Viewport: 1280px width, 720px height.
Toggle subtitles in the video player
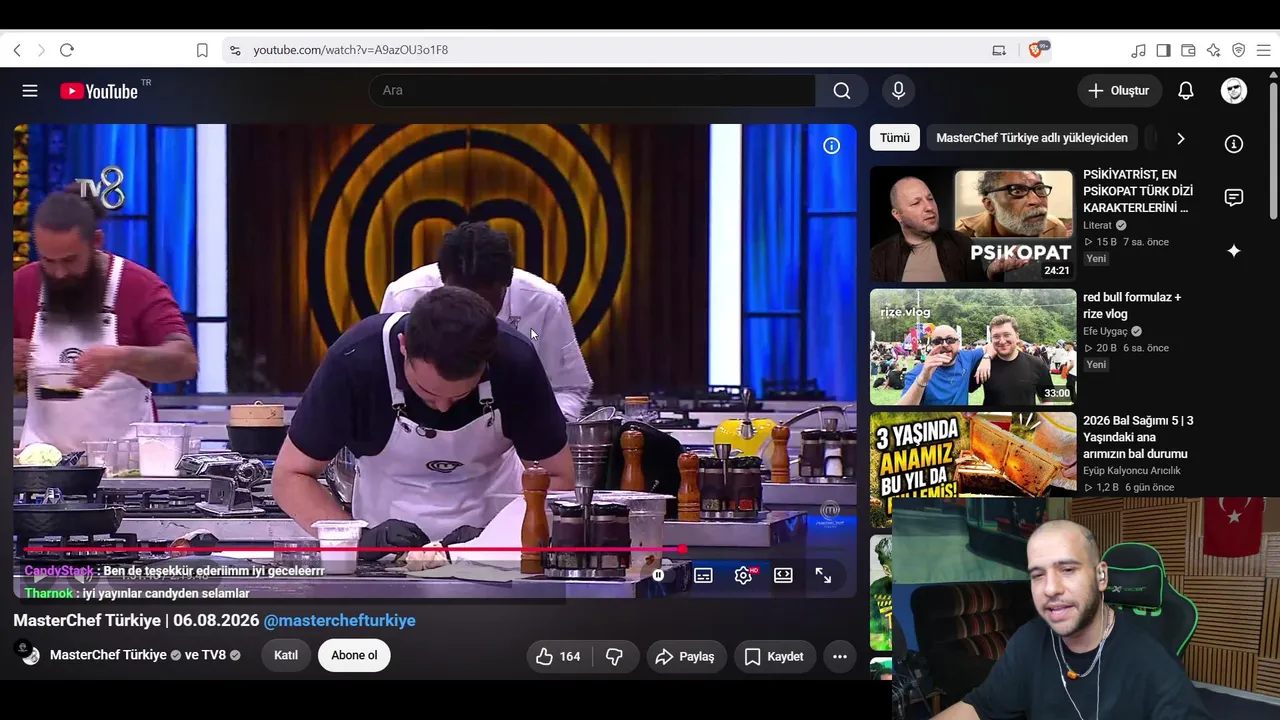703,575
